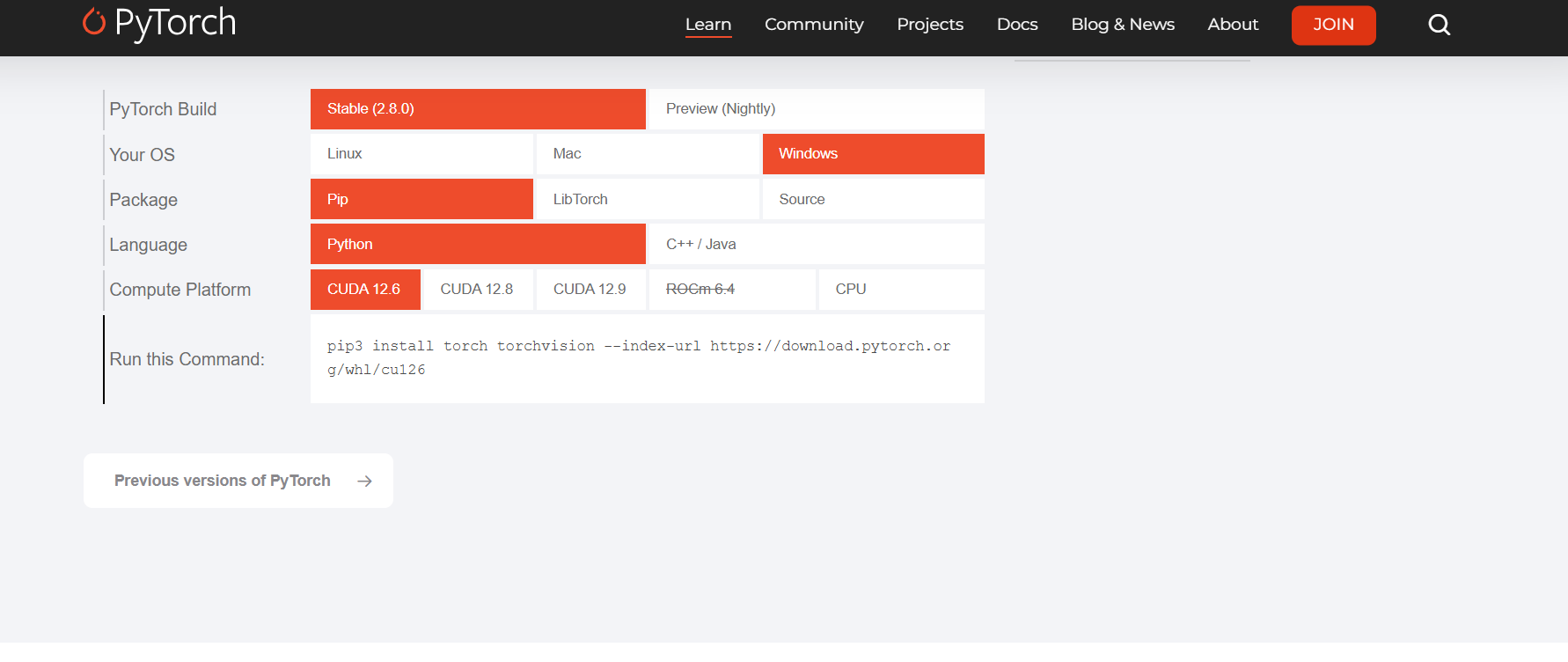Image resolution: width=1568 pixels, height=662 pixels.
Task: Open the Docs navigation menu
Action: click(1017, 25)
